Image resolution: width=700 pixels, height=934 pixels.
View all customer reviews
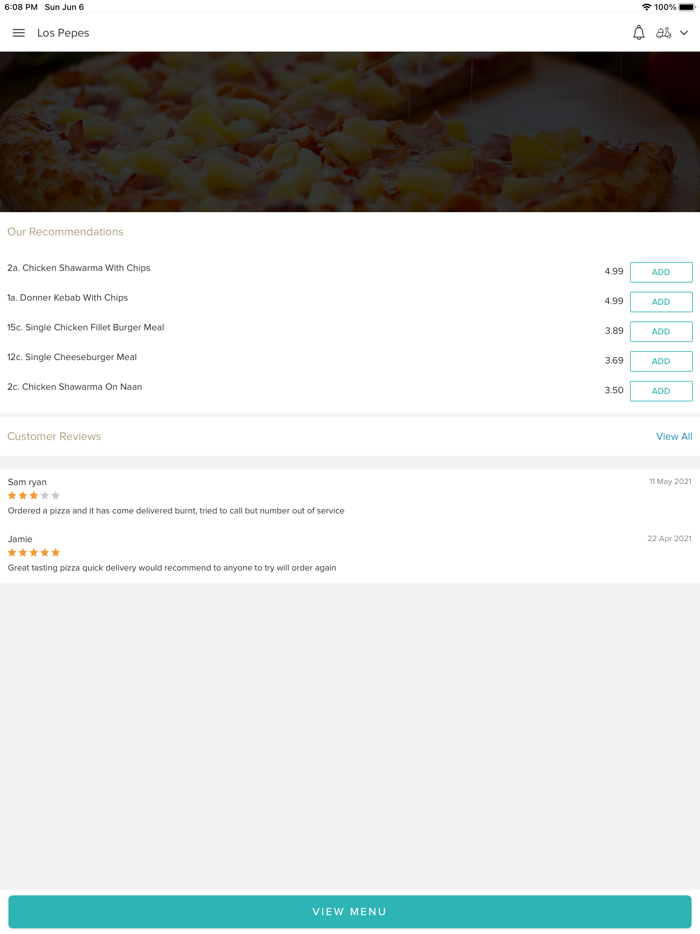674,437
